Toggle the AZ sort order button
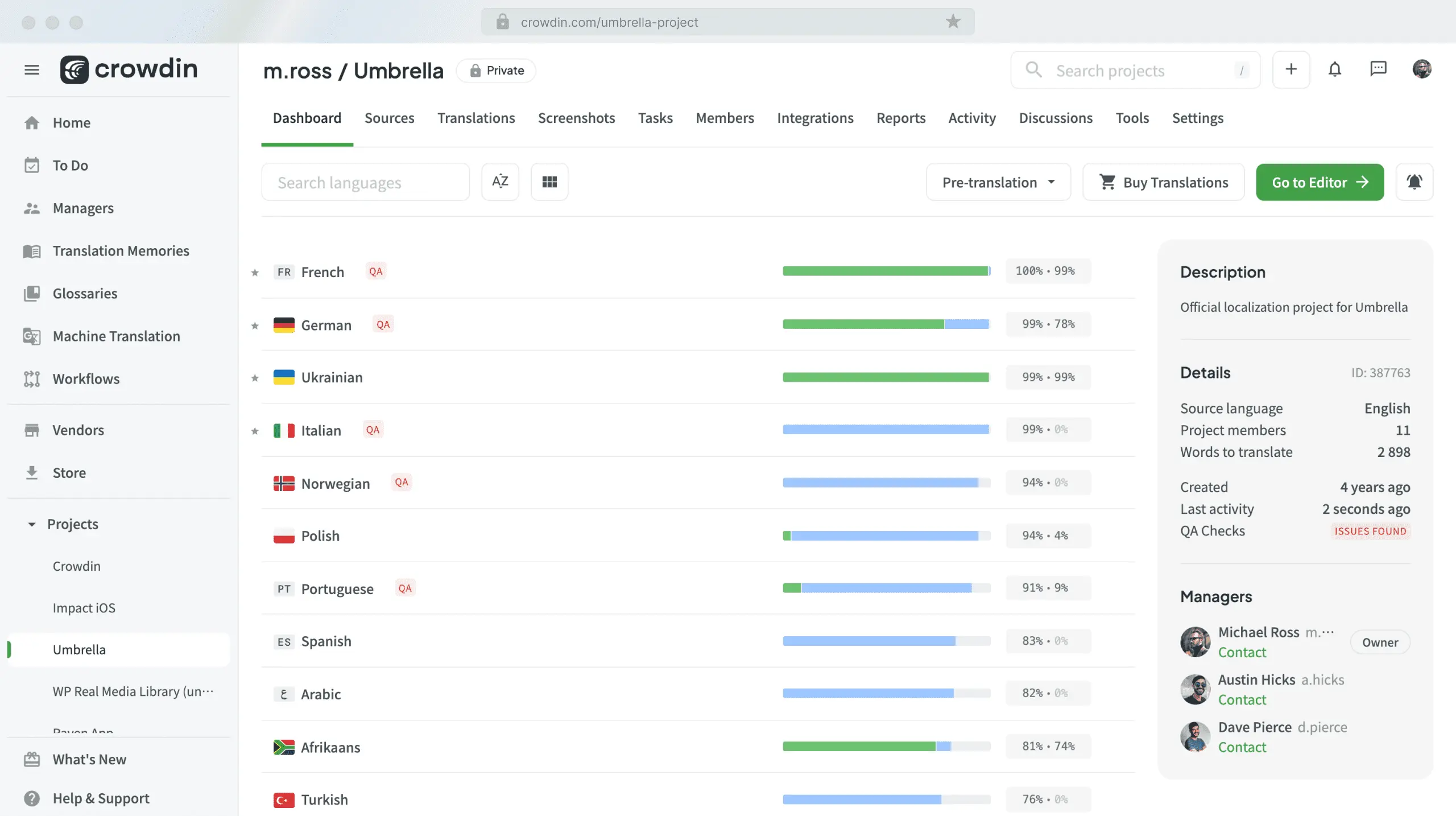 click(500, 181)
